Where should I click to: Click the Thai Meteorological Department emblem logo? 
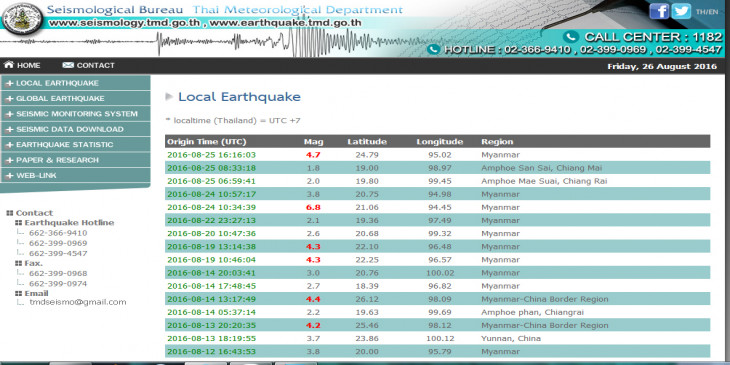click(x=22, y=19)
